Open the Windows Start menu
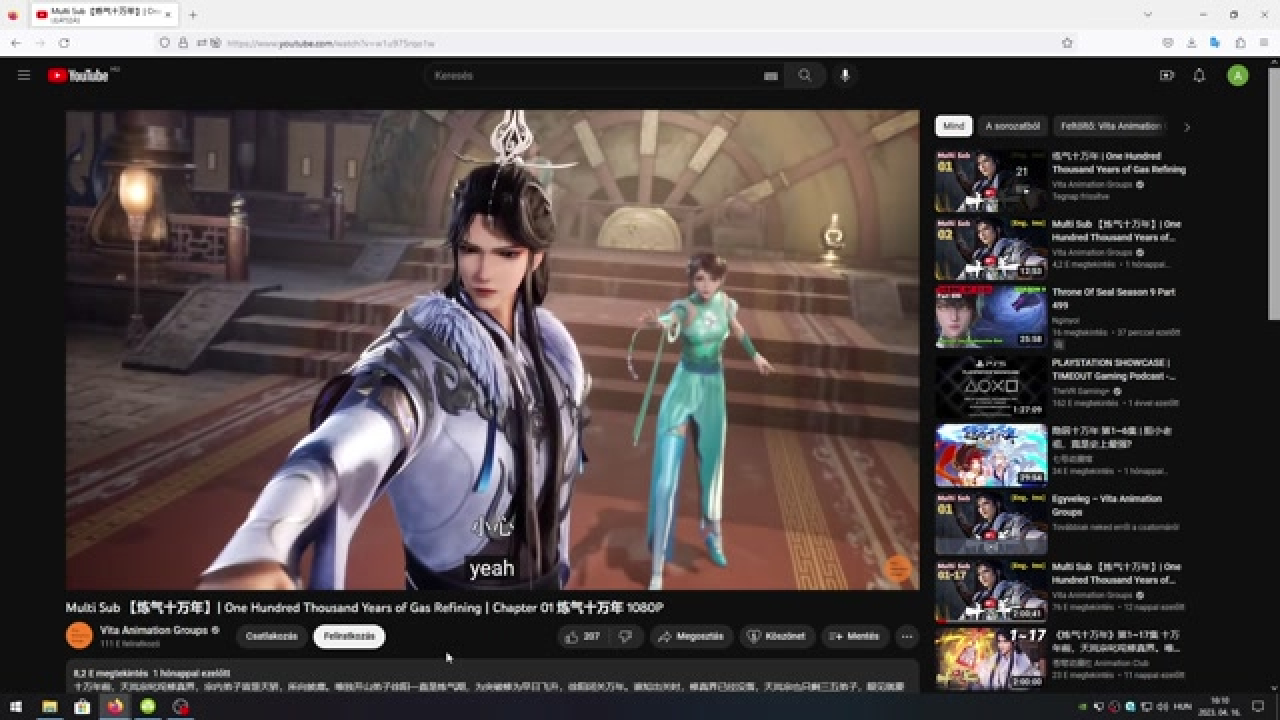This screenshot has height=720, width=1280. (16, 707)
